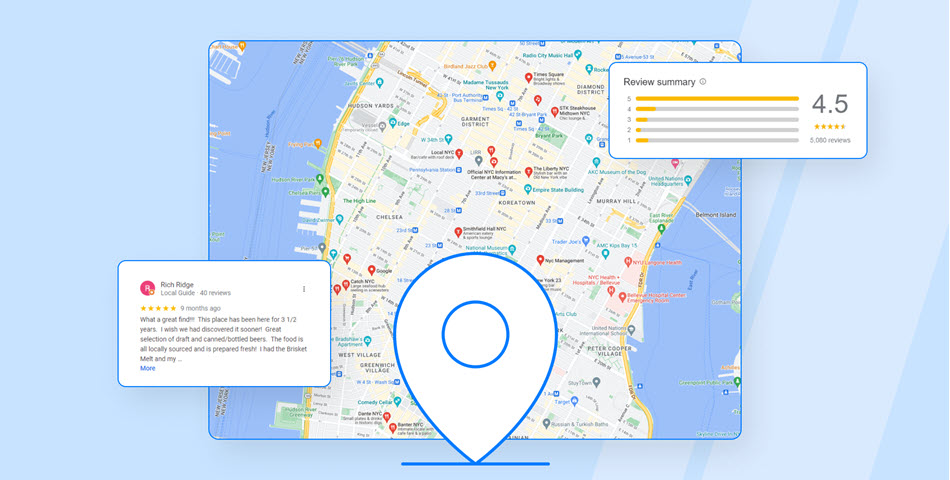950x480 pixels.
Task: Select the KOREATOWN neighborhood label
Action: click(x=517, y=202)
